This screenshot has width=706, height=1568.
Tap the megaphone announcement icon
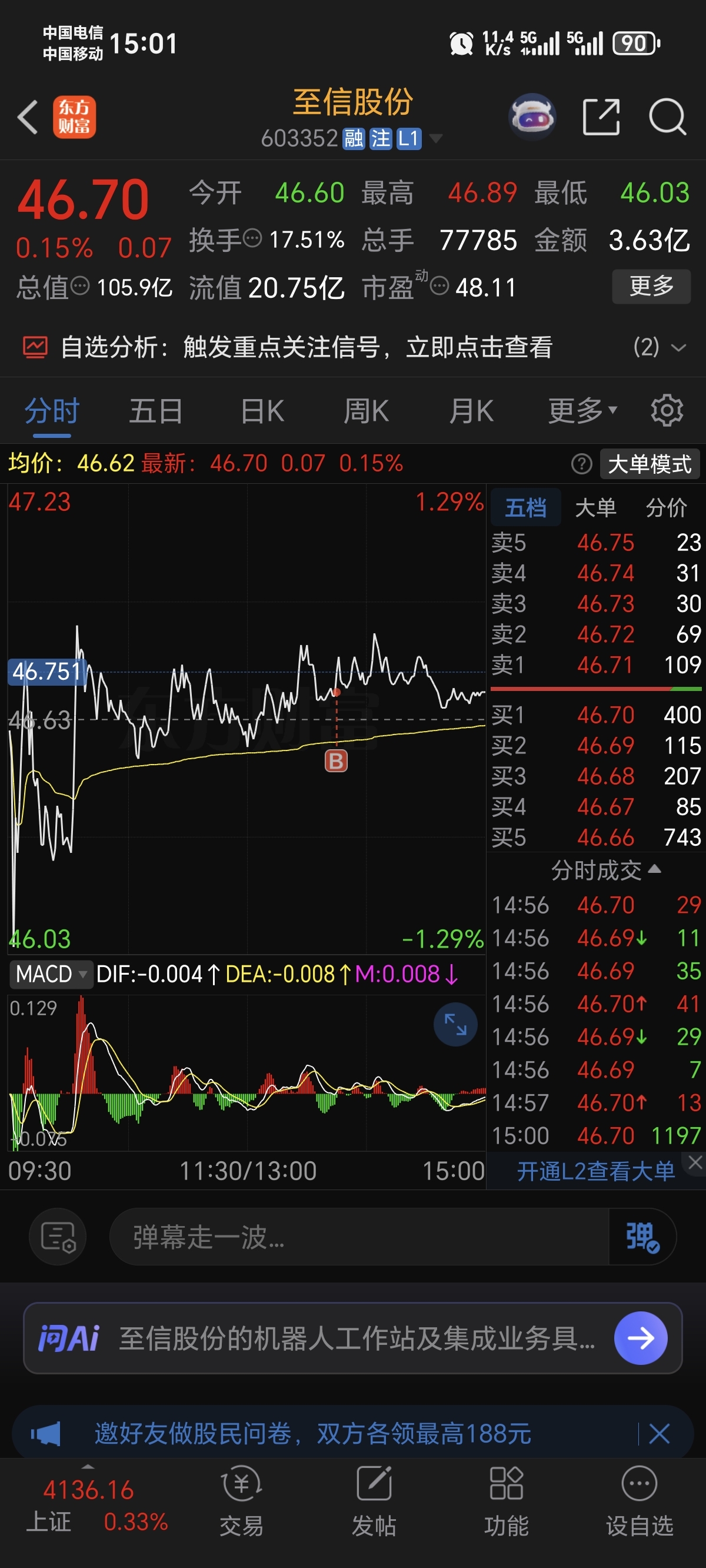pyautogui.click(x=46, y=1433)
